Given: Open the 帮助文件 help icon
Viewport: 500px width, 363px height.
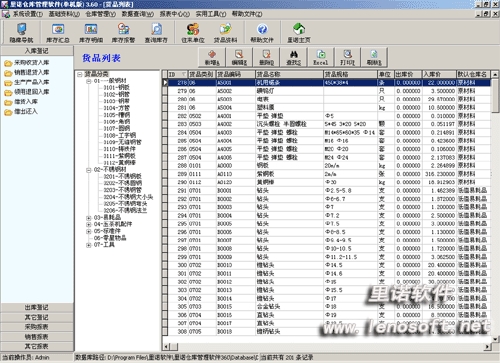Looking at the screenshot, I should click(x=262, y=32).
